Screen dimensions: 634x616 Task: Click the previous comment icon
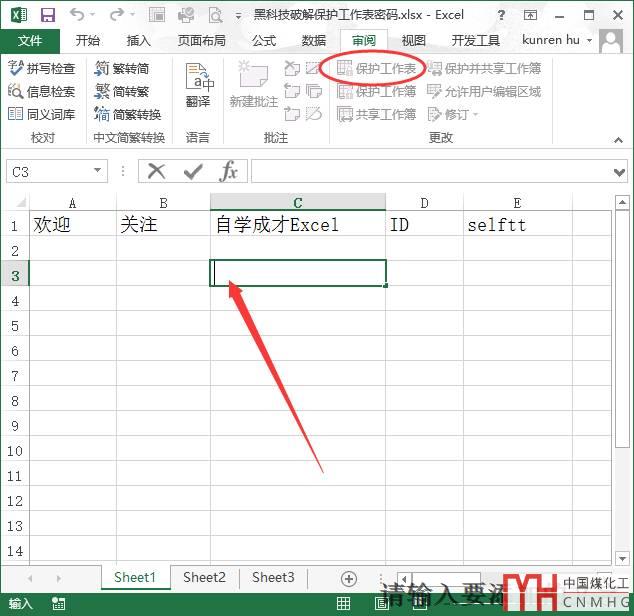click(x=292, y=91)
